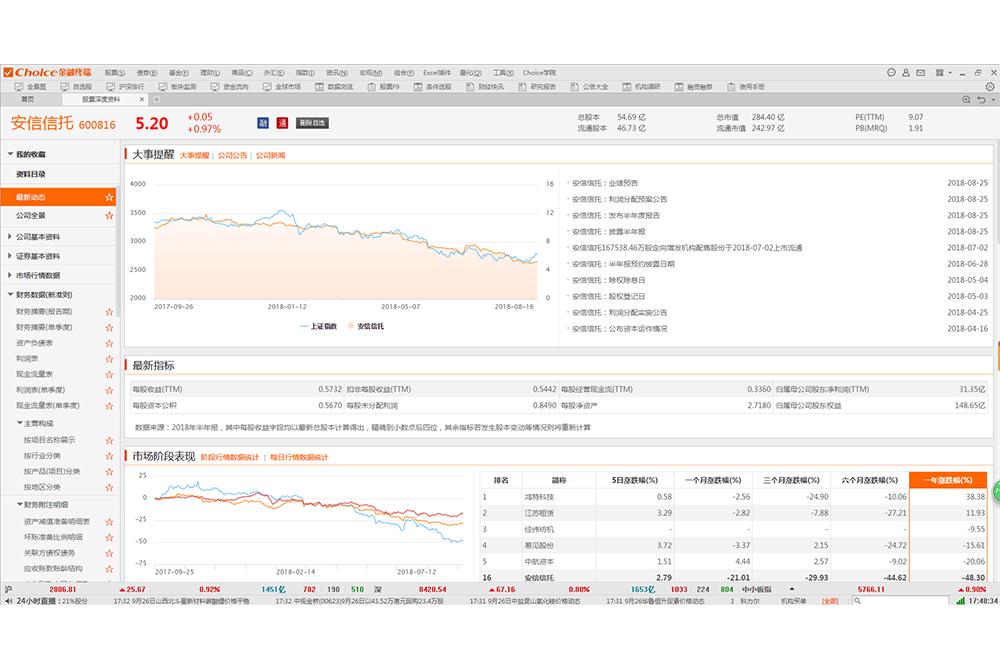1000x666 pixels.
Task: Toggle favorite star for 关联方债权债务
Action: click(x=109, y=553)
